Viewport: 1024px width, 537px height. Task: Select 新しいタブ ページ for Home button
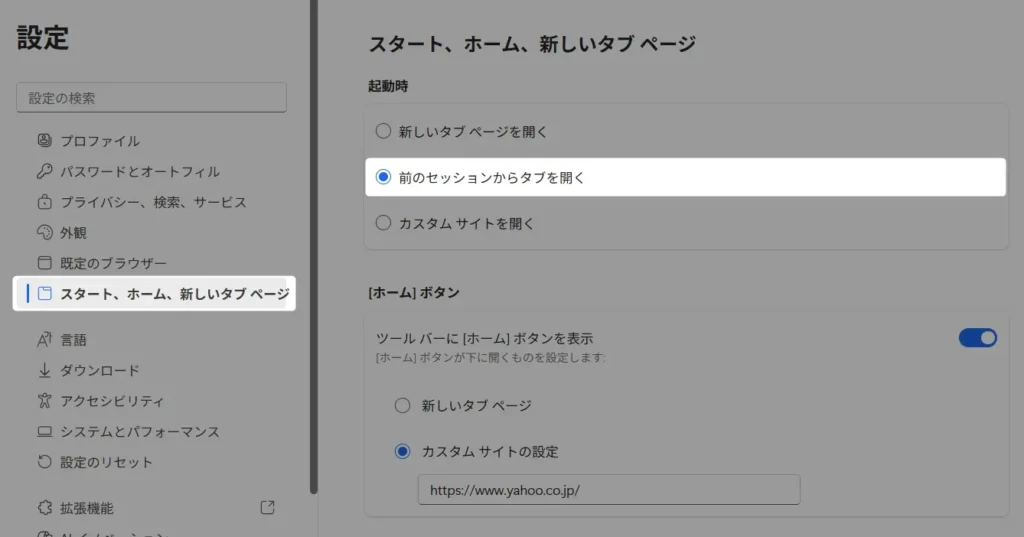(402, 405)
